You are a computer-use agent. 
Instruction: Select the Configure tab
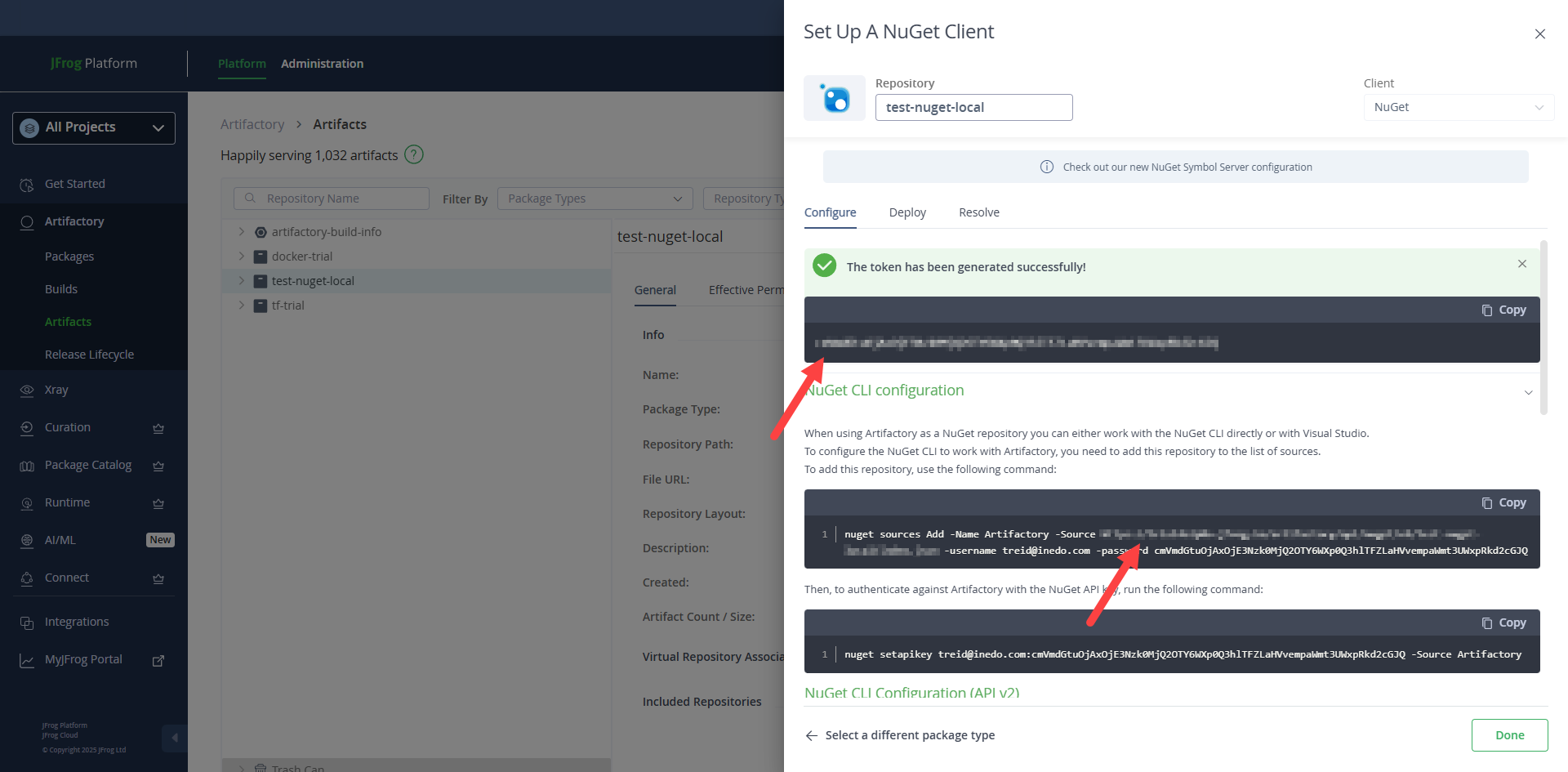click(x=830, y=212)
